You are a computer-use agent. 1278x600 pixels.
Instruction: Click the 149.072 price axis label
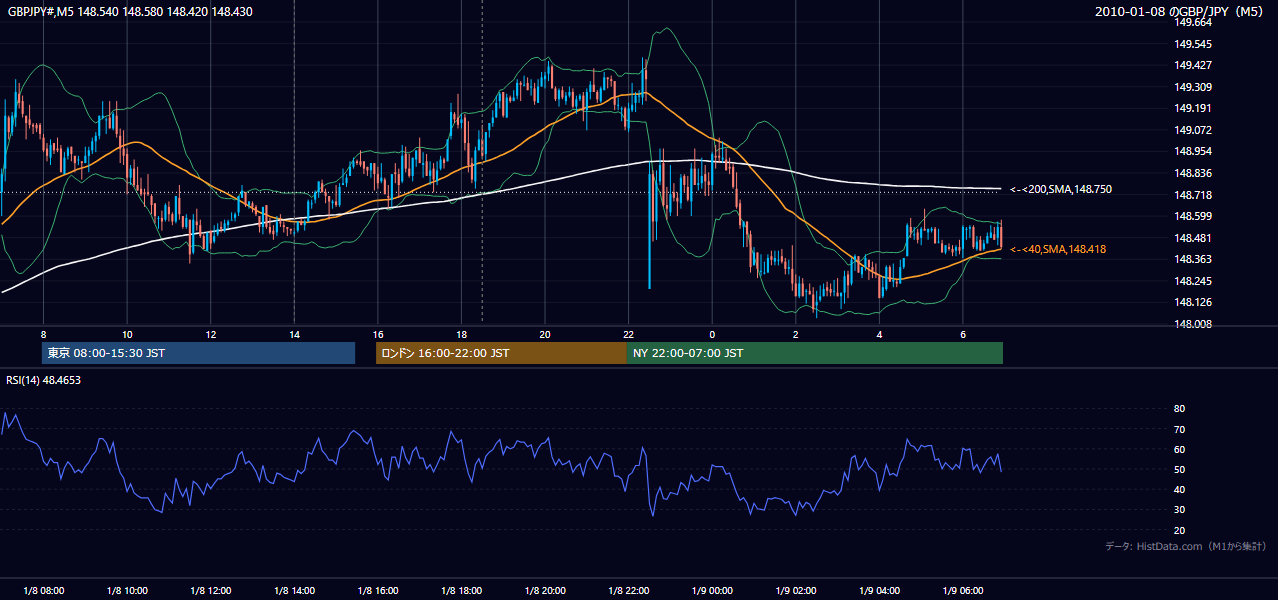pos(1193,130)
